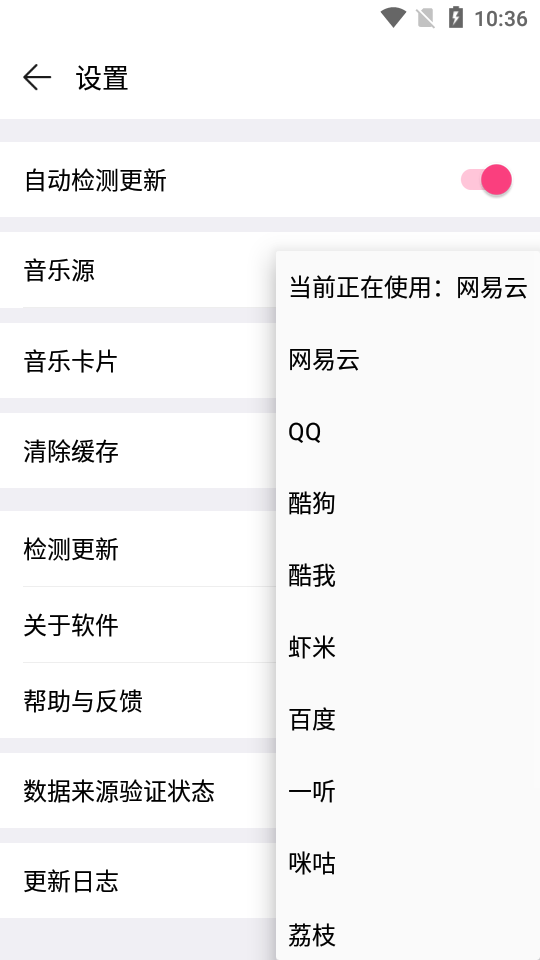
Task: Tap 检测更新 to check updates
Action: pos(138,549)
